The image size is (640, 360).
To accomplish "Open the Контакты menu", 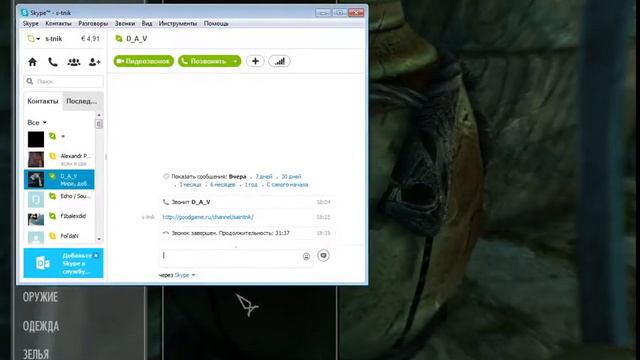I will 58,24.
